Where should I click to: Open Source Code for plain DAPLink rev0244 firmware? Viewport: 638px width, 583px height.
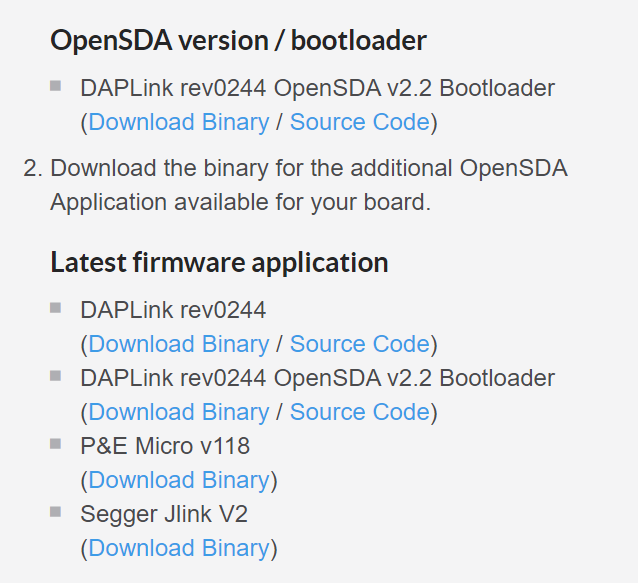[359, 344]
